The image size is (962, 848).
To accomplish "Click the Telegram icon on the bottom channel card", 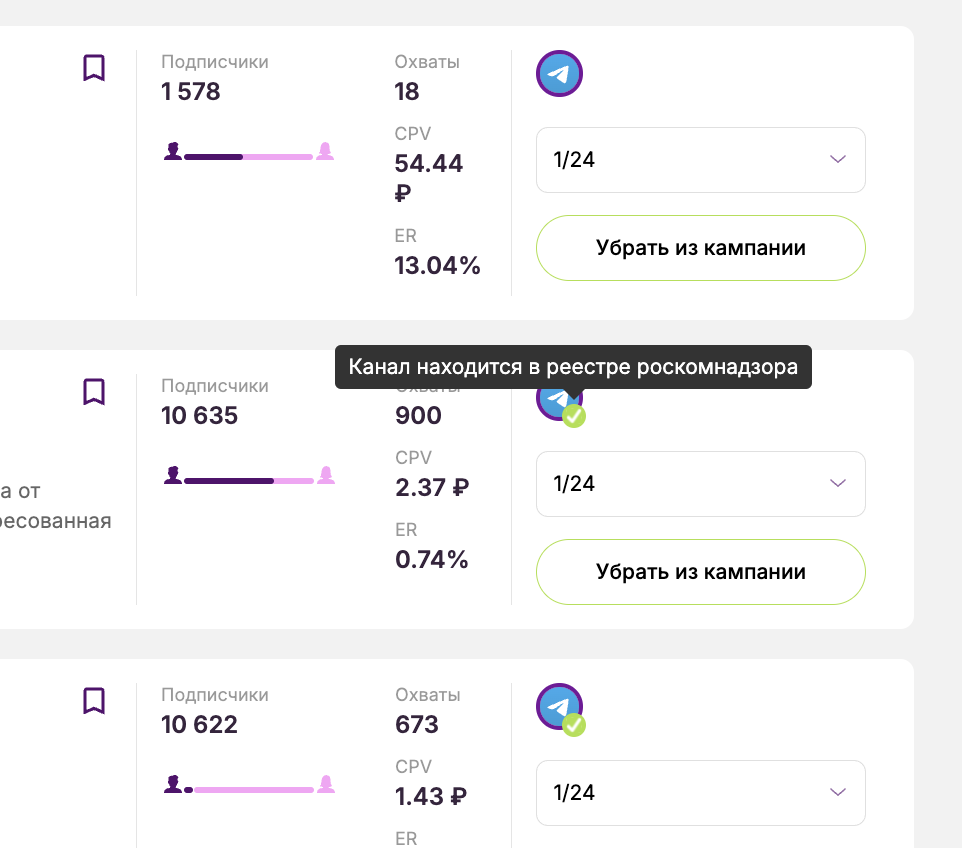I will [x=558, y=706].
